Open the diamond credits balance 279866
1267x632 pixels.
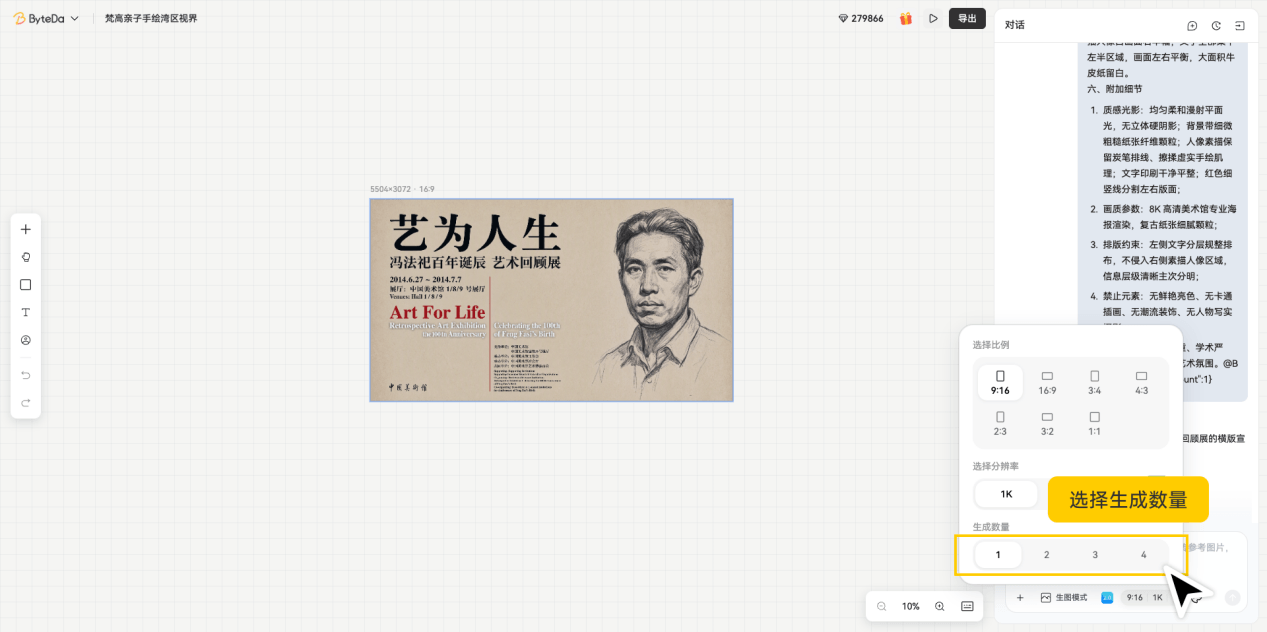pos(861,18)
